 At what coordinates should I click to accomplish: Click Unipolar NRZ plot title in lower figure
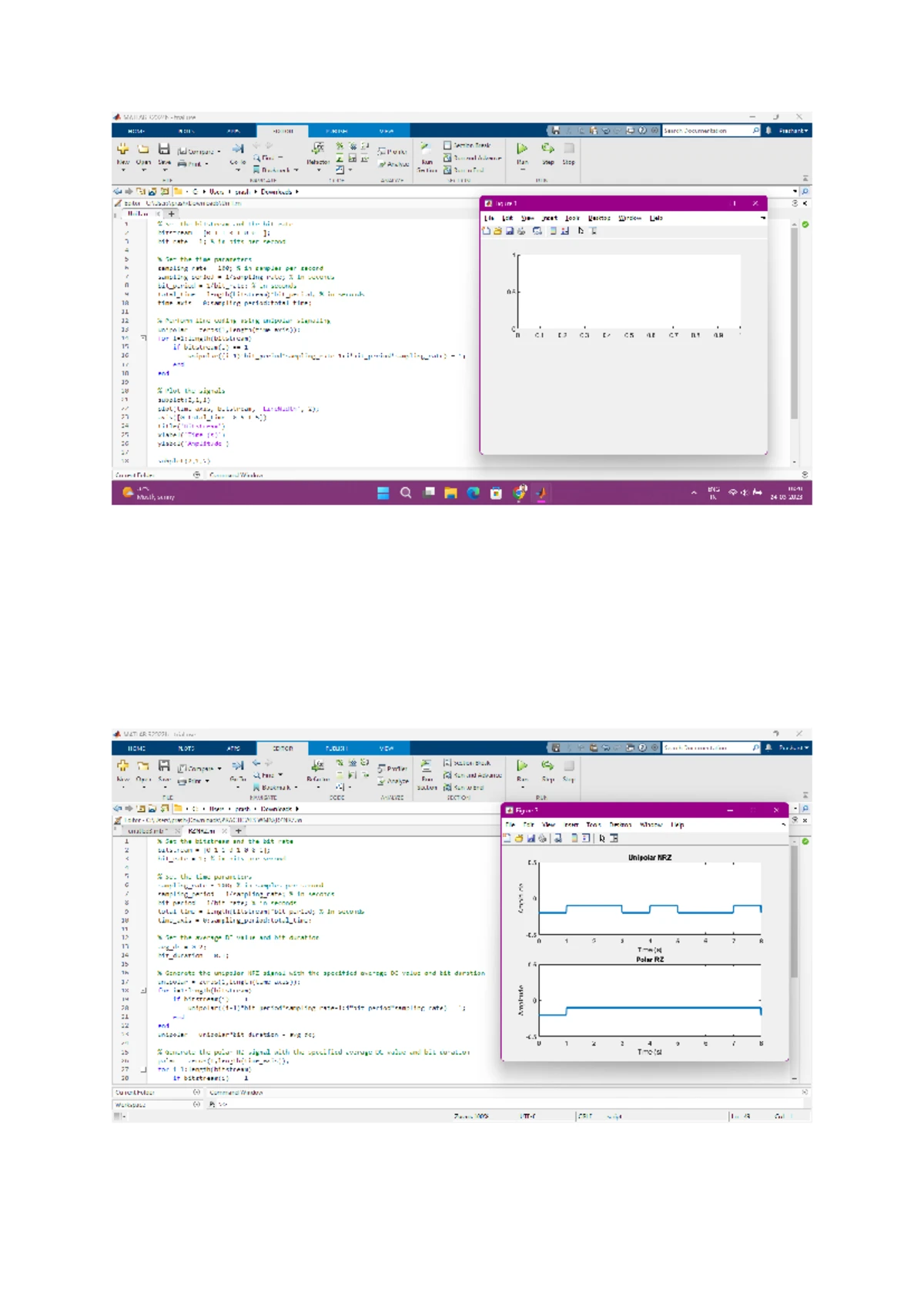pos(650,857)
